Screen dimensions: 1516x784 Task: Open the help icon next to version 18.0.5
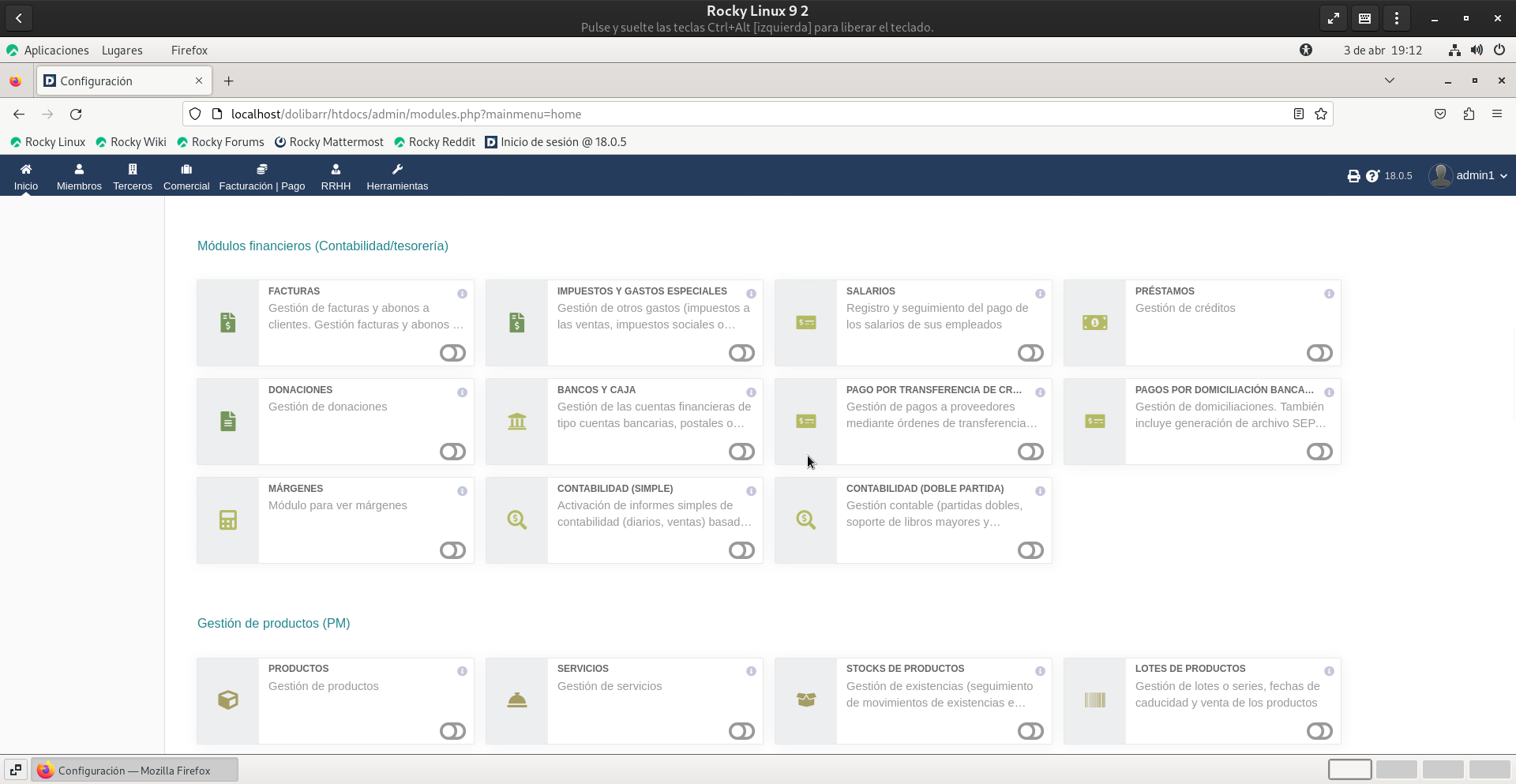point(1372,176)
